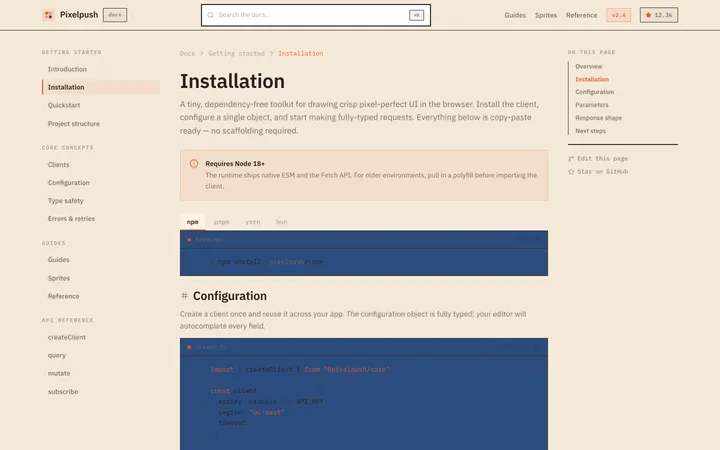Click the Requires Node 18+ callout title

[x=235, y=163]
